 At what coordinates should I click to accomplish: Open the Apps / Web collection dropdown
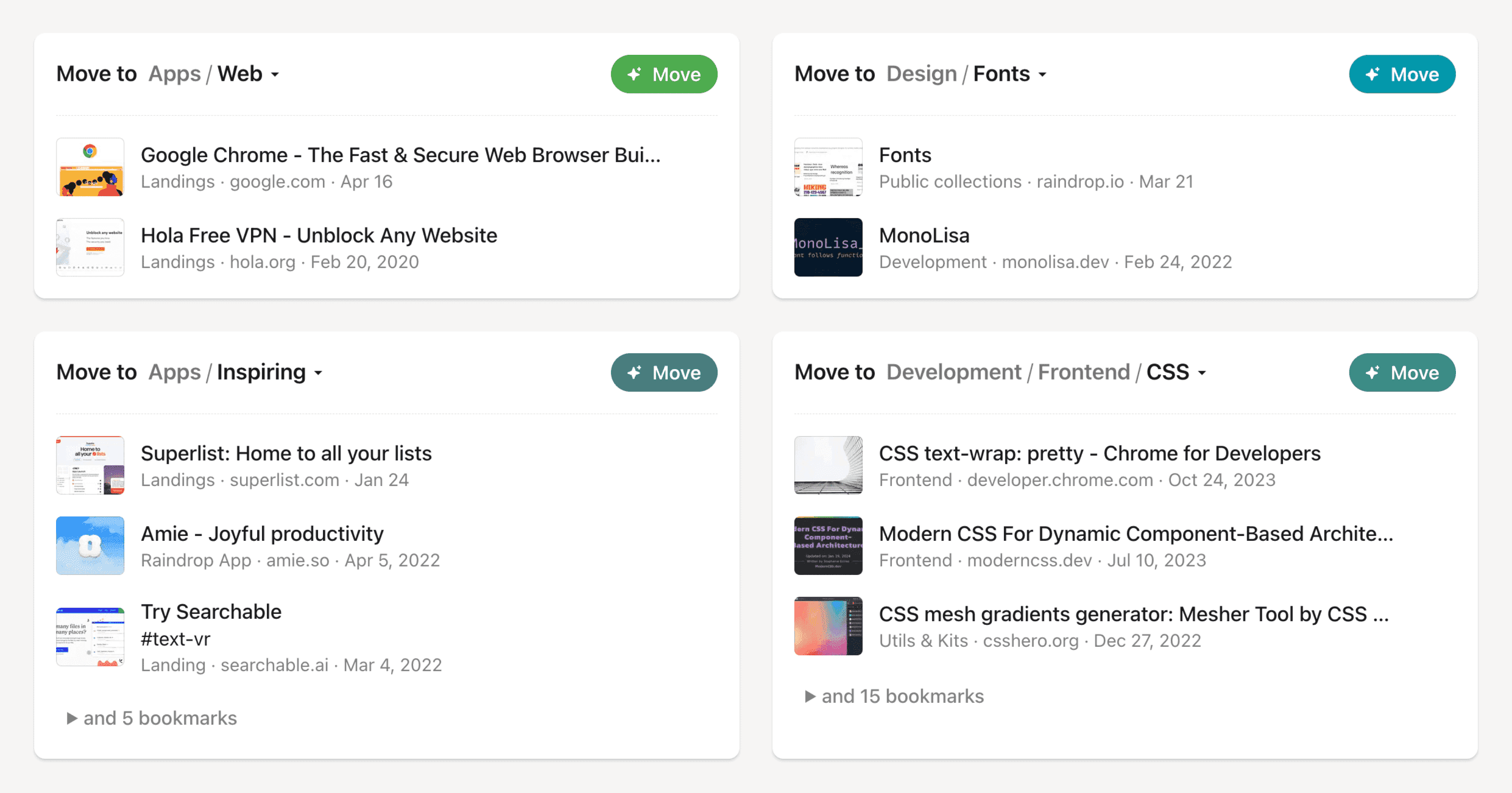(214, 74)
